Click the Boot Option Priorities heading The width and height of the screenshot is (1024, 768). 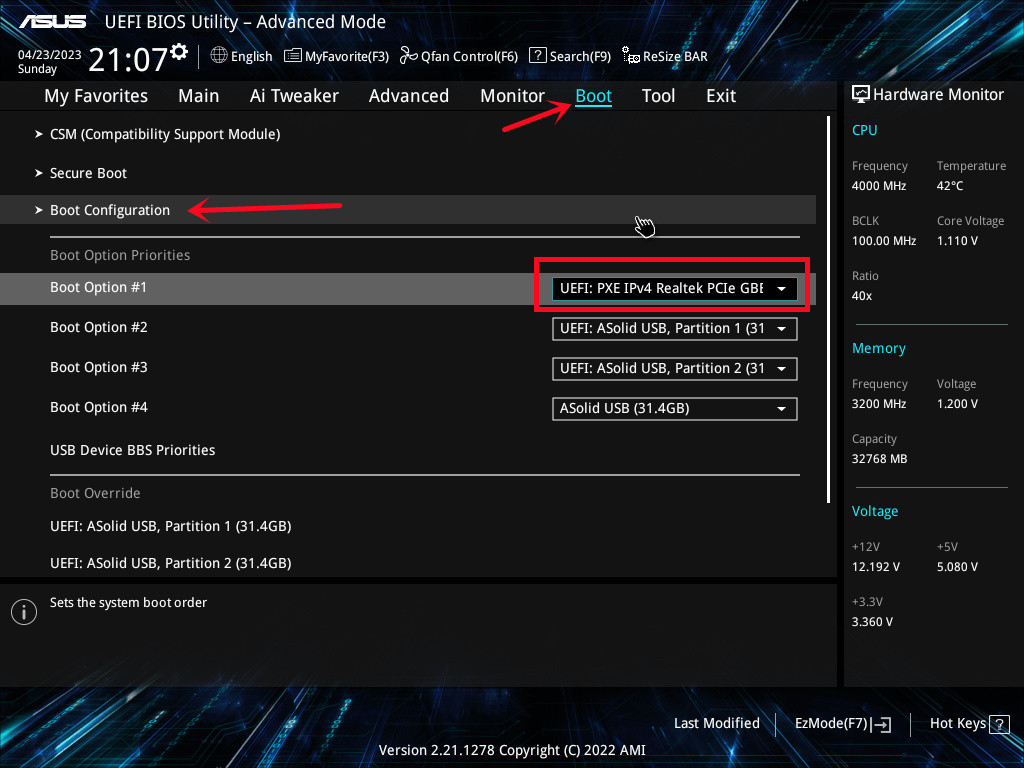tap(120, 255)
